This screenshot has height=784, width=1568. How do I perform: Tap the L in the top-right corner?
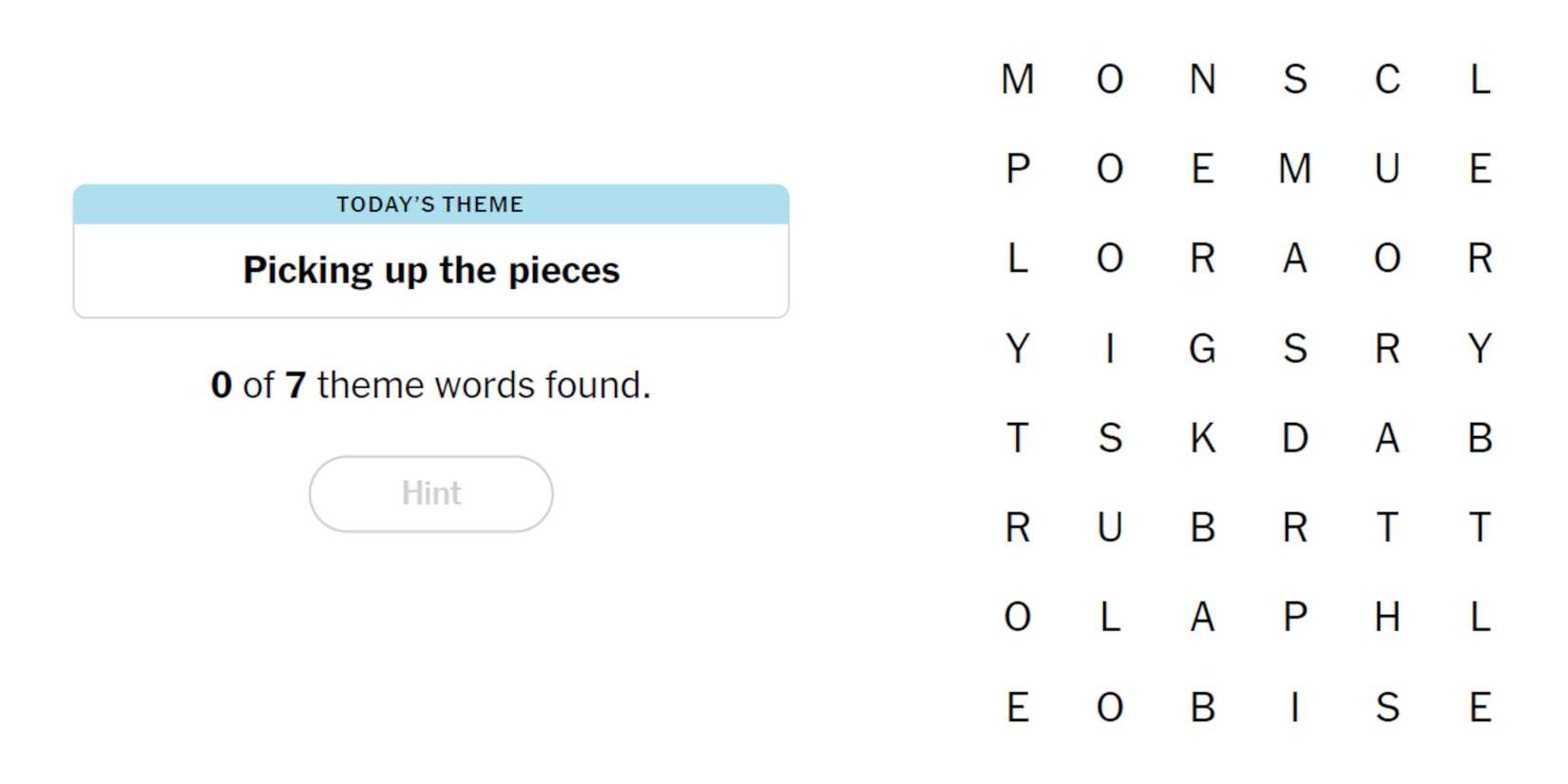tap(1479, 79)
